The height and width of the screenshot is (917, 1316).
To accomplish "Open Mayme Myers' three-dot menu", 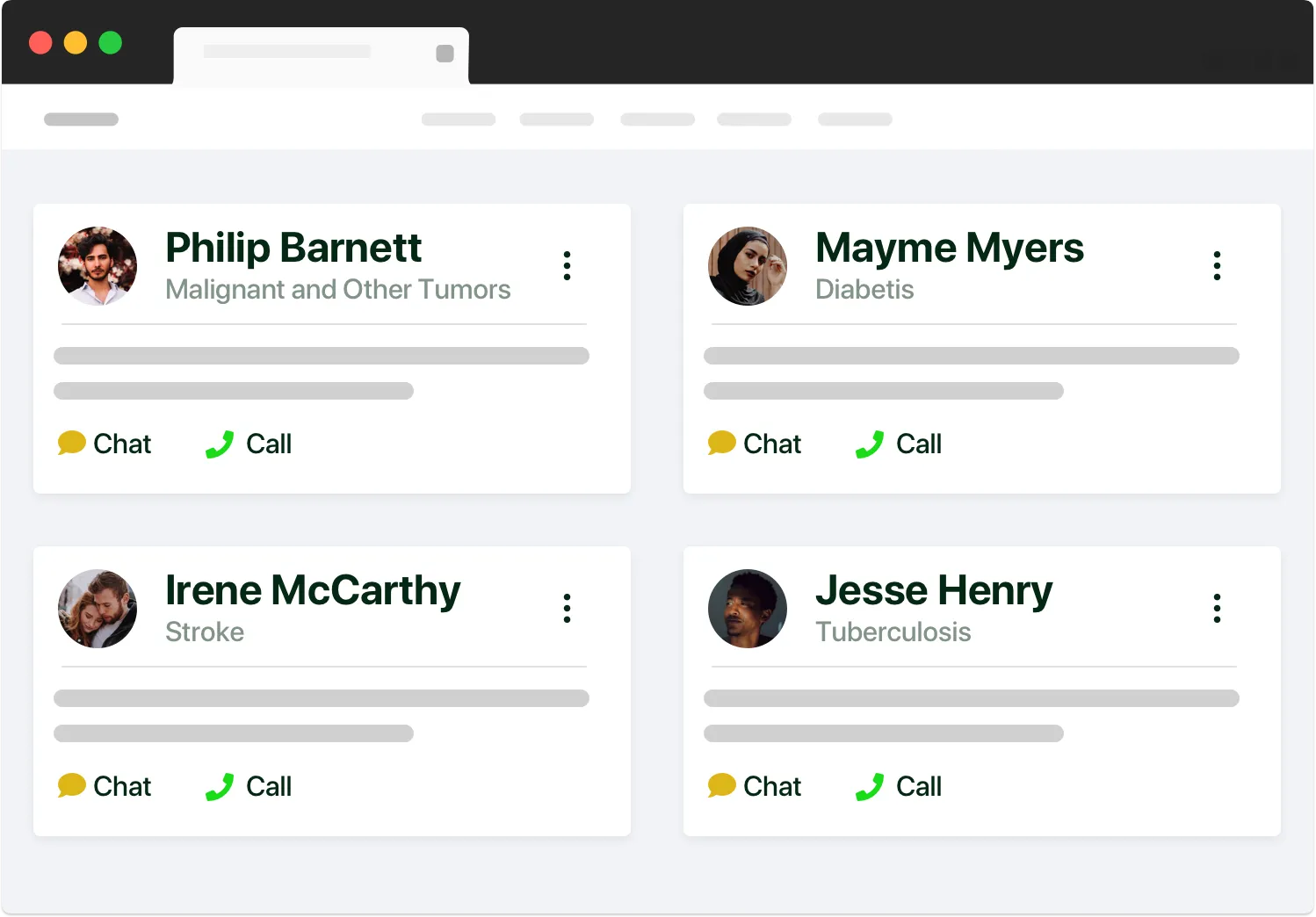I will (x=1218, y=265).
